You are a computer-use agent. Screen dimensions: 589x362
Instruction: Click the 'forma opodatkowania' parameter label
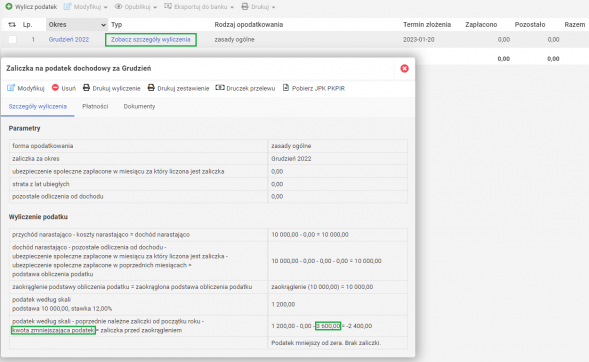42,146
